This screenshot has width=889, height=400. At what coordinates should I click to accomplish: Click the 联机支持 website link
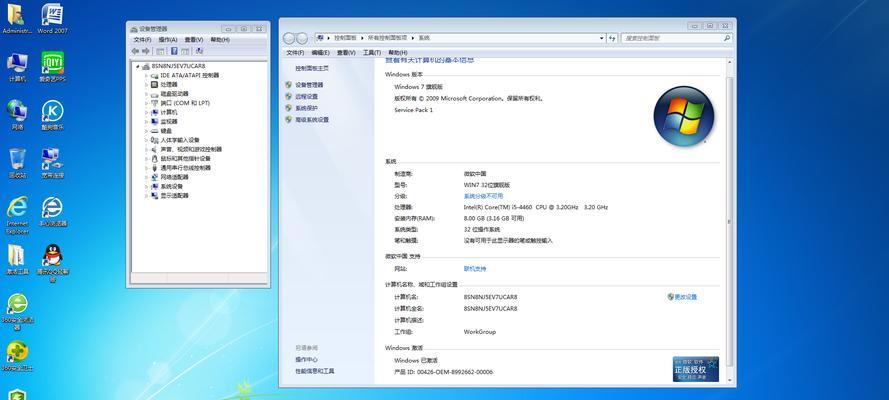click(475, 269)
